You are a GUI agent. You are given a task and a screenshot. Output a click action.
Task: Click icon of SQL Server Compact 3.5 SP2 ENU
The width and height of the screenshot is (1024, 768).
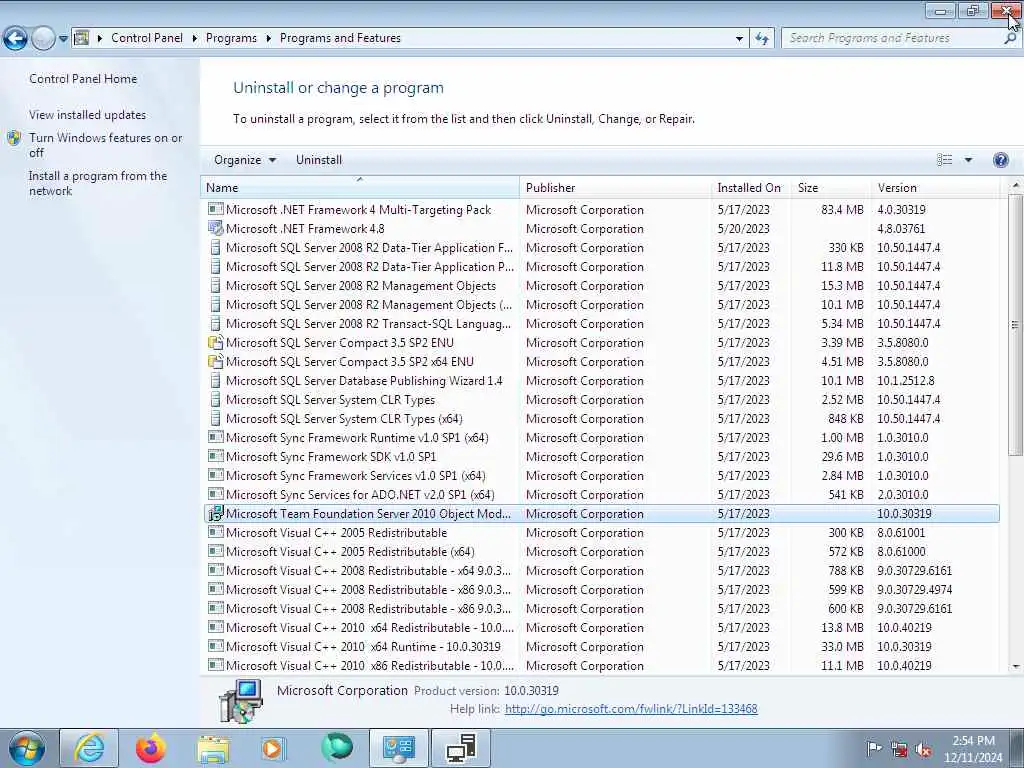pyautogui.click(x=216, y=343)
